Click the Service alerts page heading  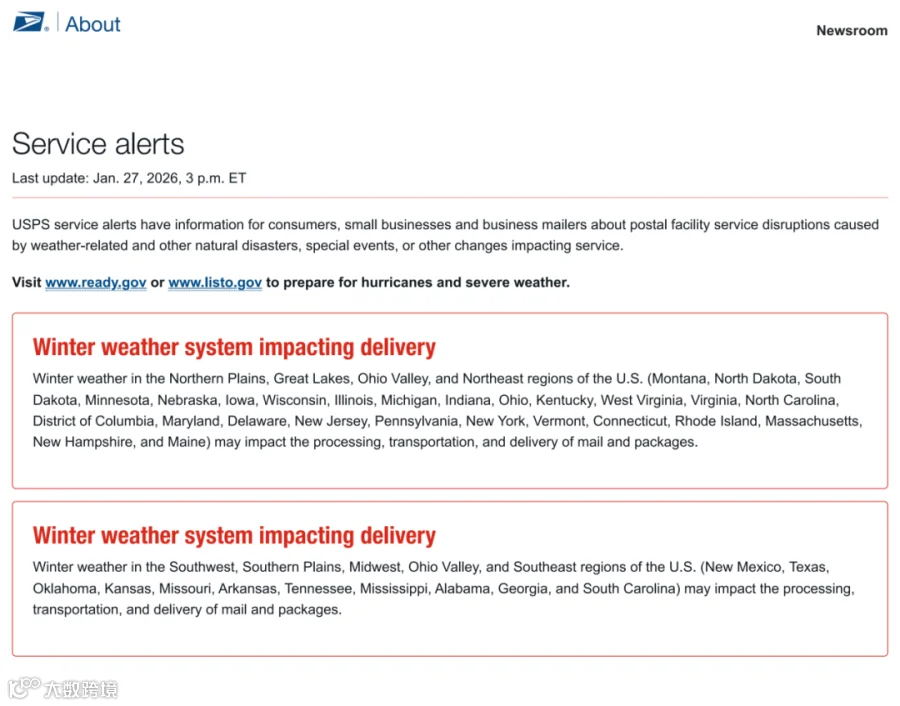tap(98, 143)
